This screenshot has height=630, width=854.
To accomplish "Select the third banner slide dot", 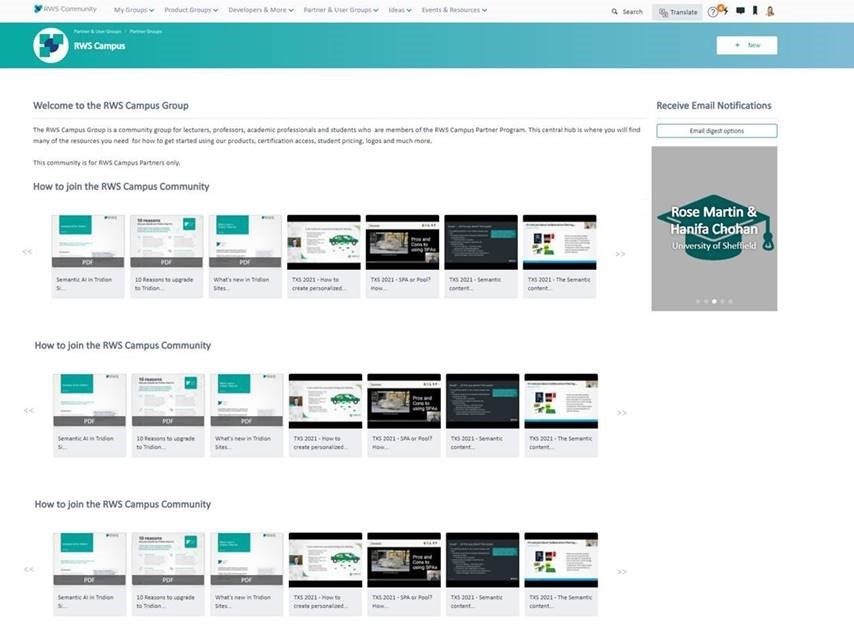I will 715,301.
